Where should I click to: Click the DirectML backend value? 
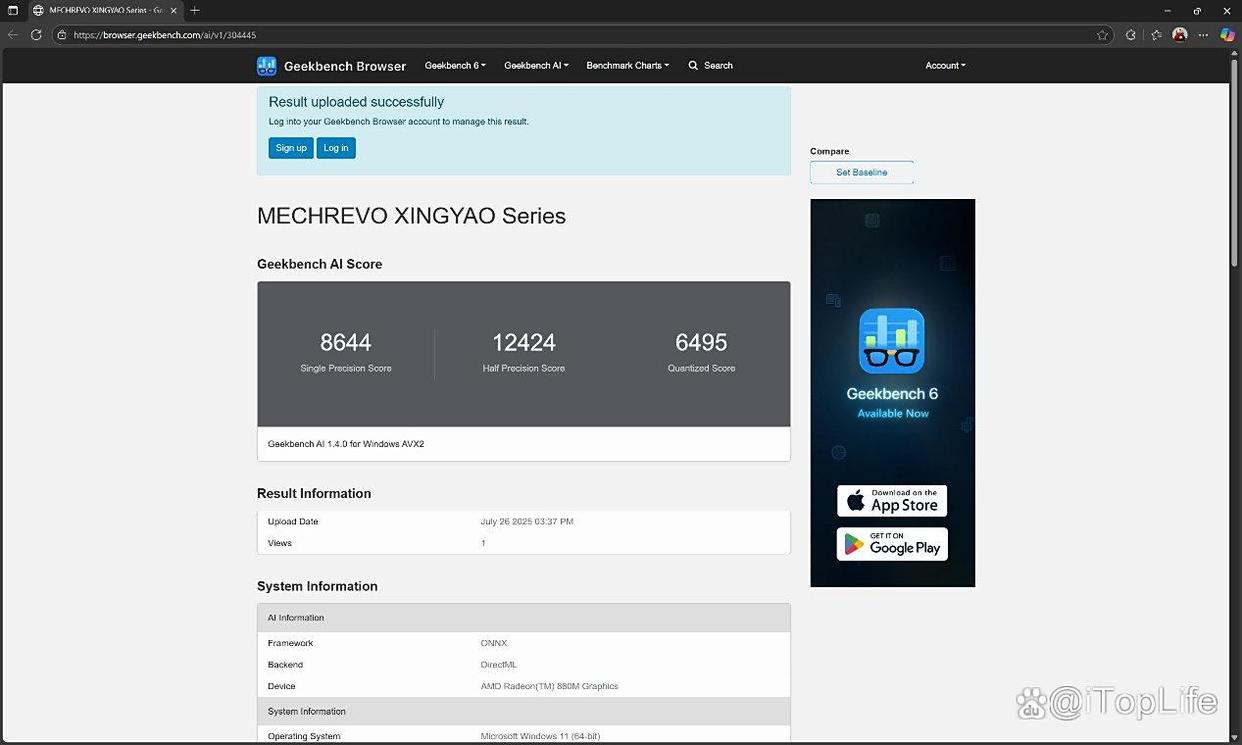(x=498, y=665)
